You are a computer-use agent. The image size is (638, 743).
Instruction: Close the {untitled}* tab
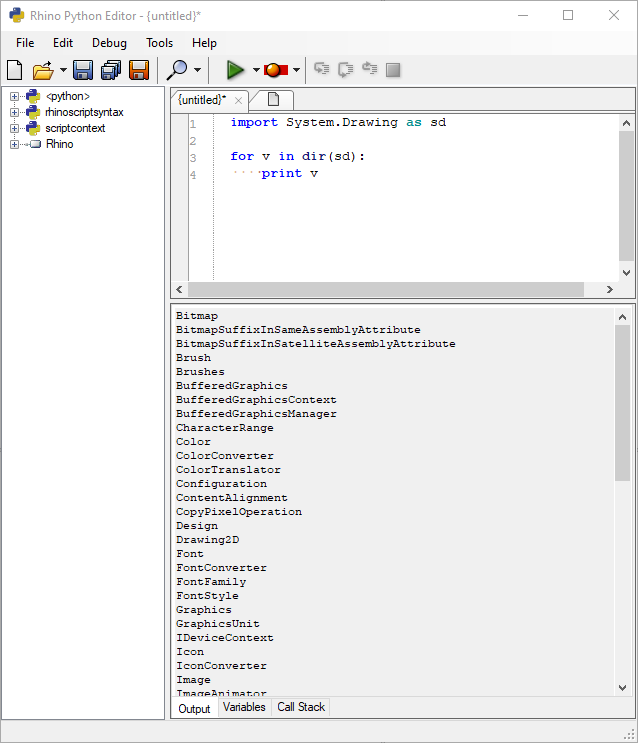238,100
